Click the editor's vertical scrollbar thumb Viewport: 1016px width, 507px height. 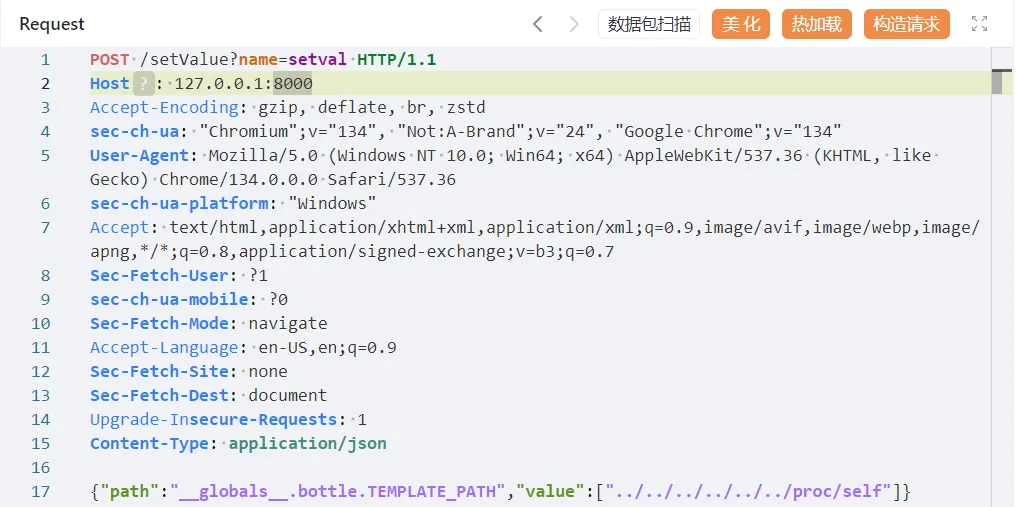click(996, 82)
